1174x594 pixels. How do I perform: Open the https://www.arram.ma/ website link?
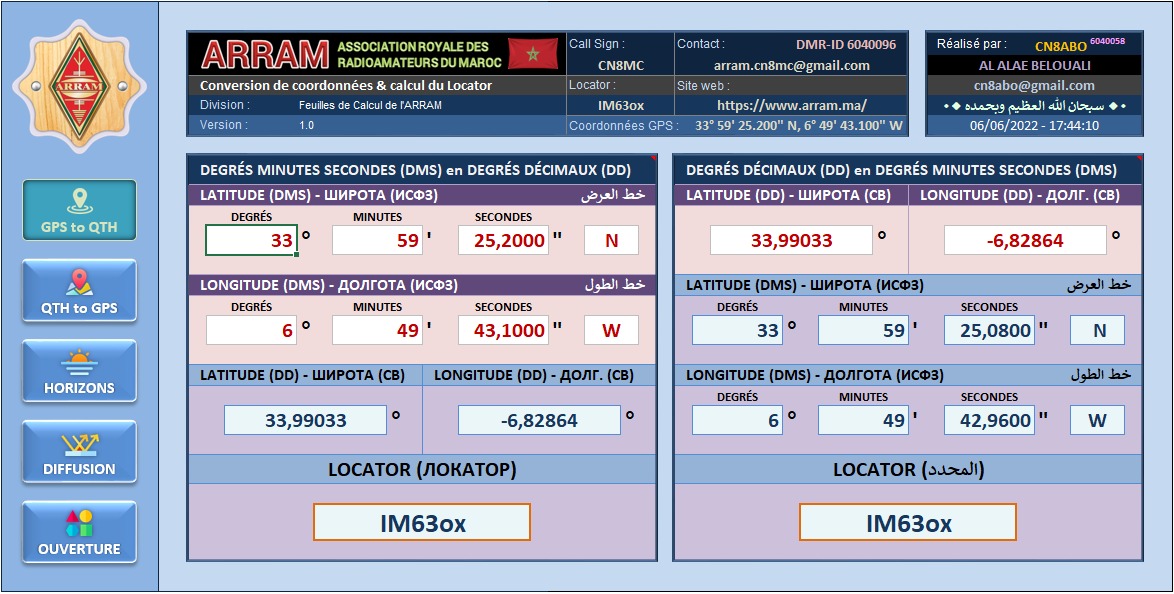point(791,105)
